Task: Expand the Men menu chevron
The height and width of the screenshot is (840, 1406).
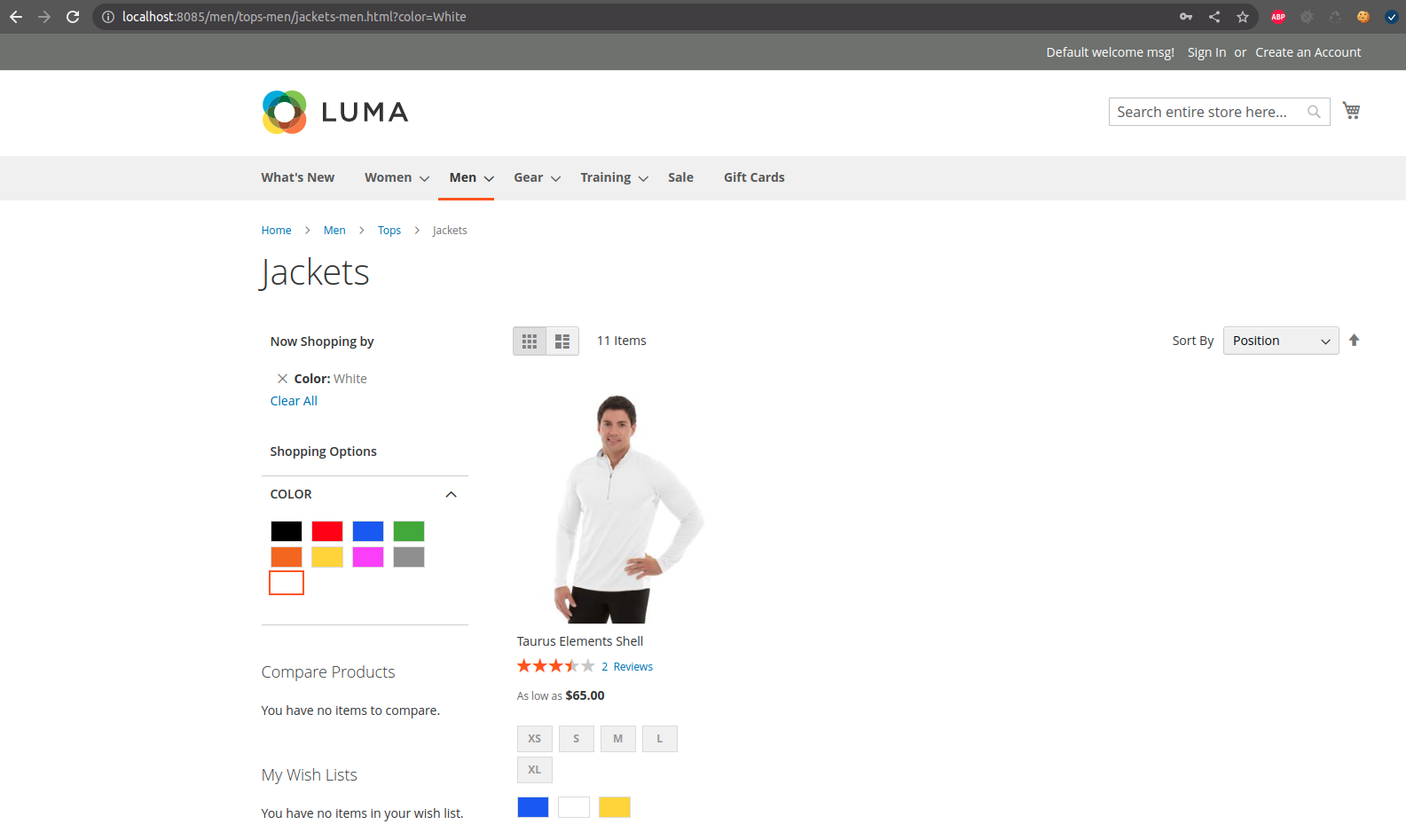Action: click(489, 178)
